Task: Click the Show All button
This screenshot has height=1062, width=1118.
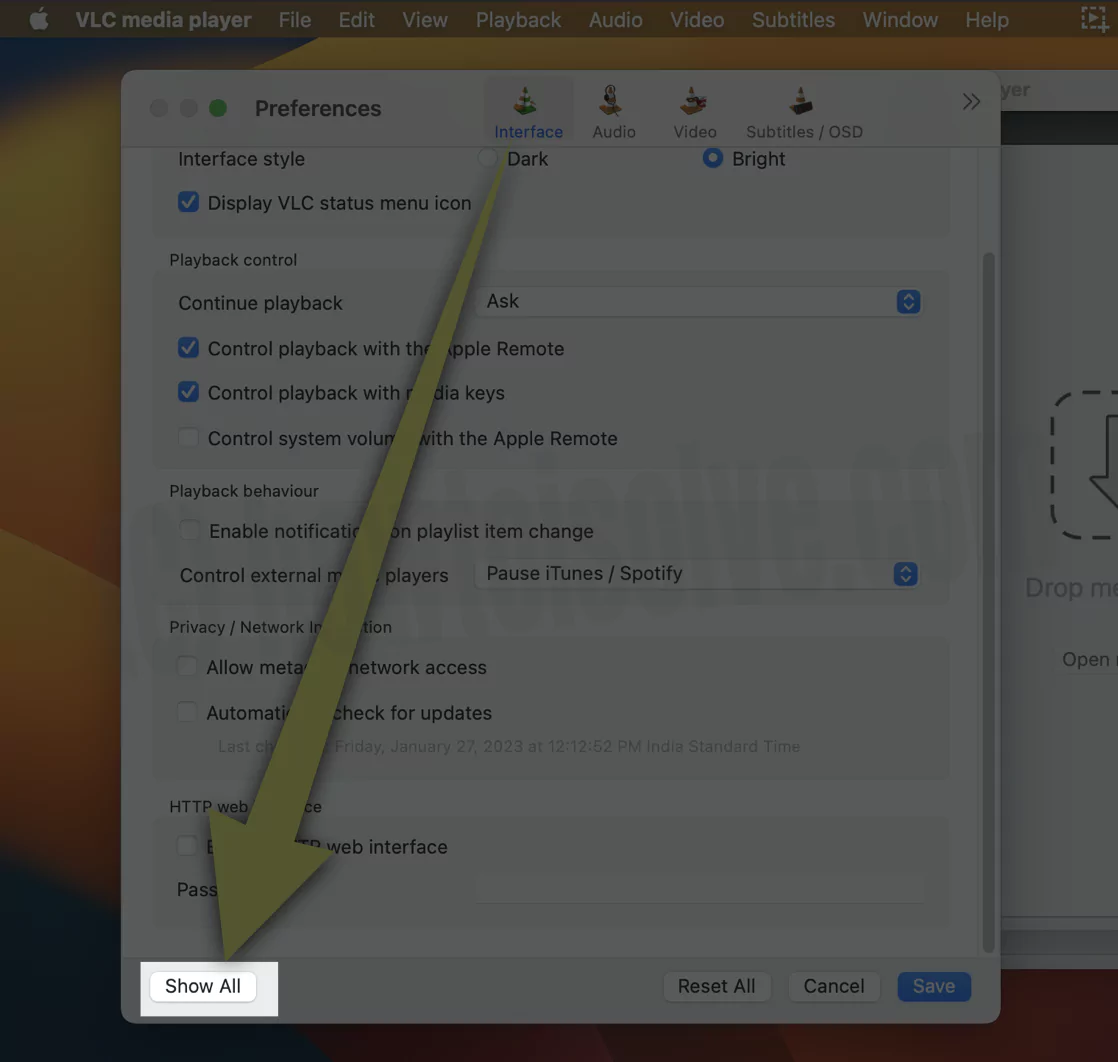Action: (x=203, y=986)
